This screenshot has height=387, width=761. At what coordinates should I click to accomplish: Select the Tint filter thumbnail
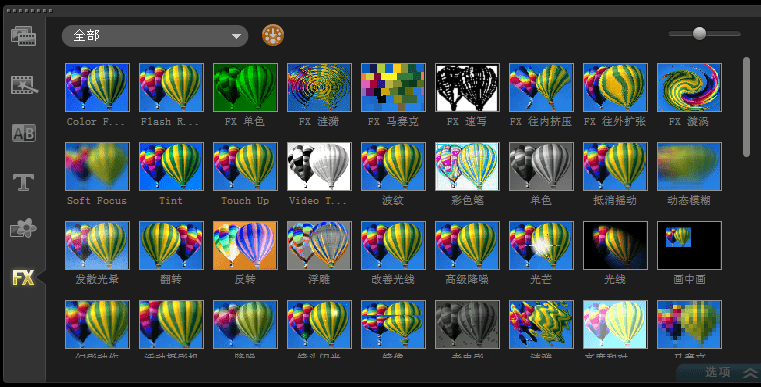pos(171,167)
